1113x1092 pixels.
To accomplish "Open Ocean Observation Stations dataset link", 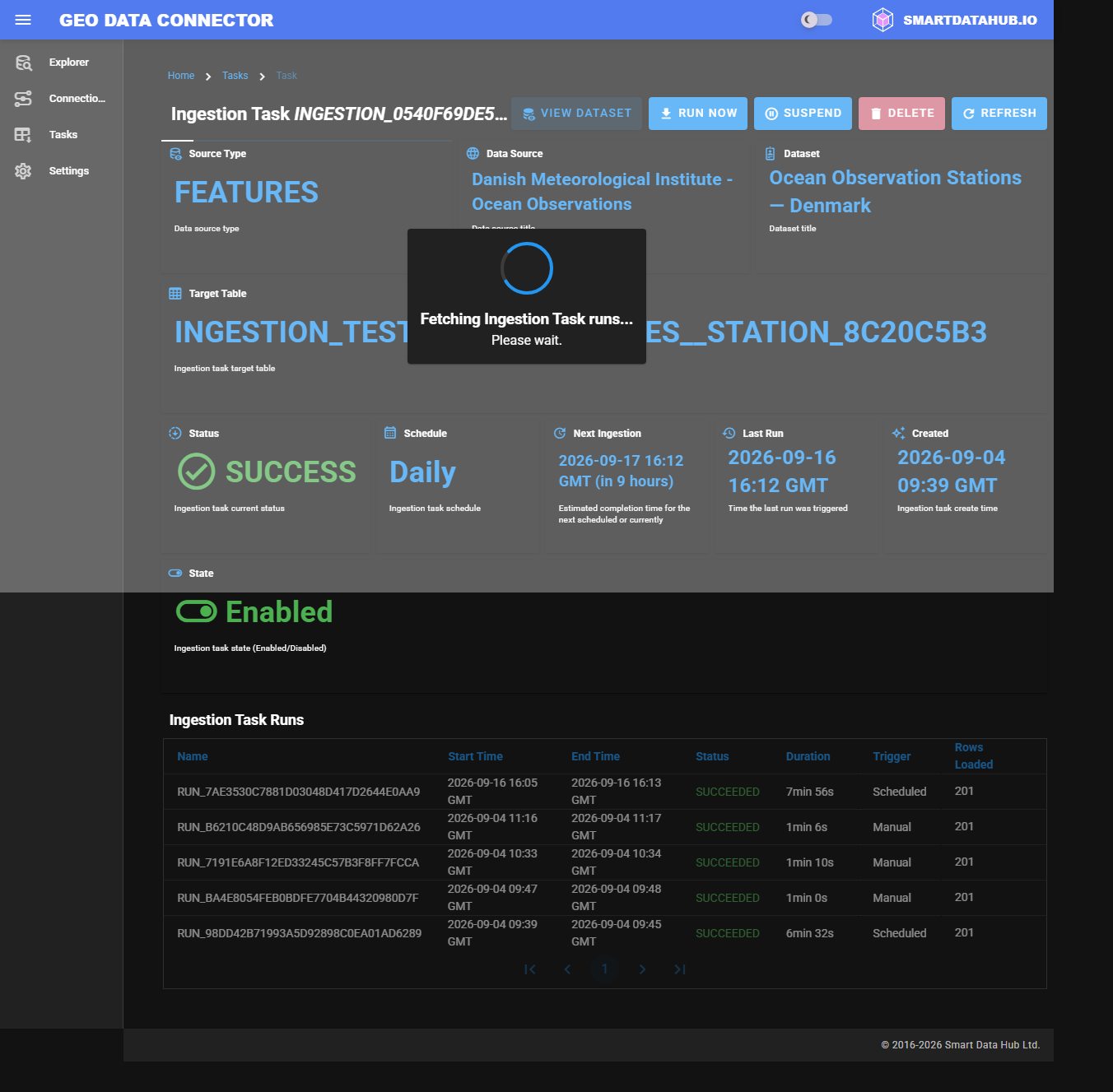I will (x=895, y=192).
